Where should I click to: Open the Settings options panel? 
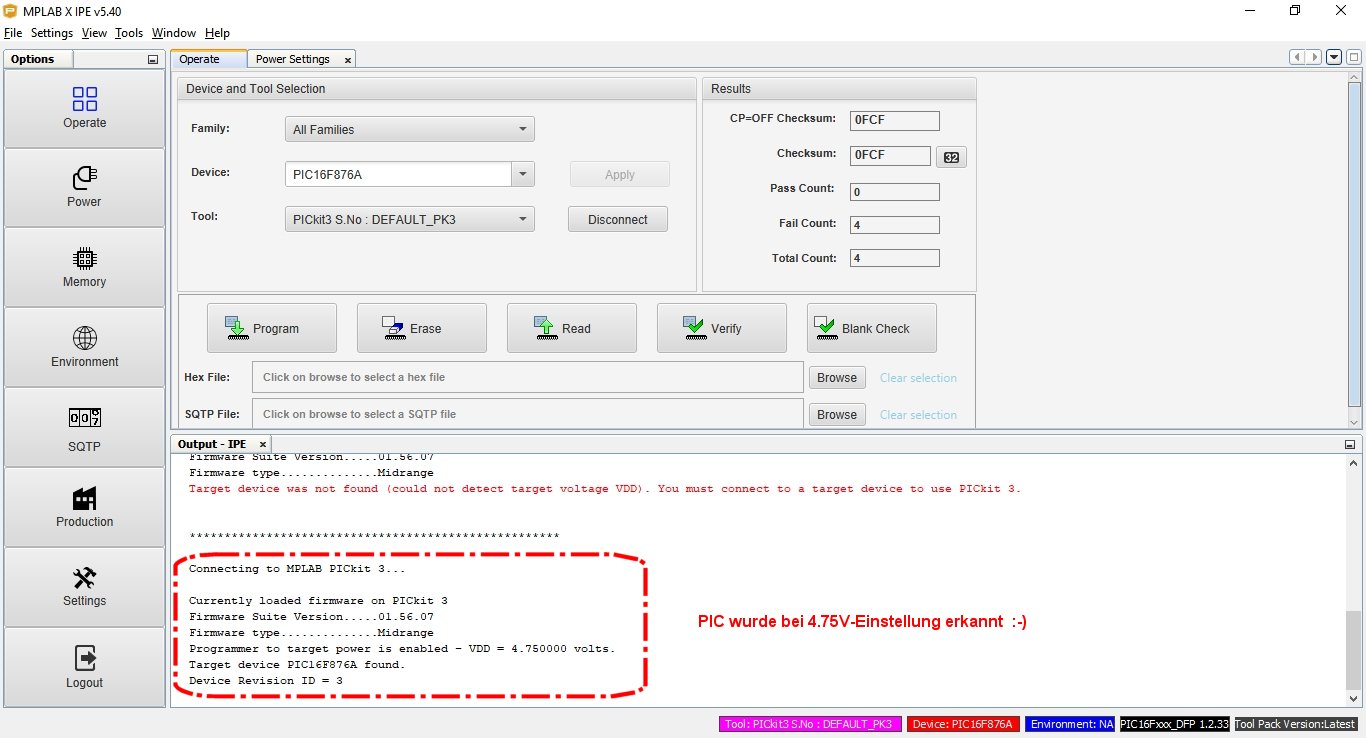click(84, 587)
